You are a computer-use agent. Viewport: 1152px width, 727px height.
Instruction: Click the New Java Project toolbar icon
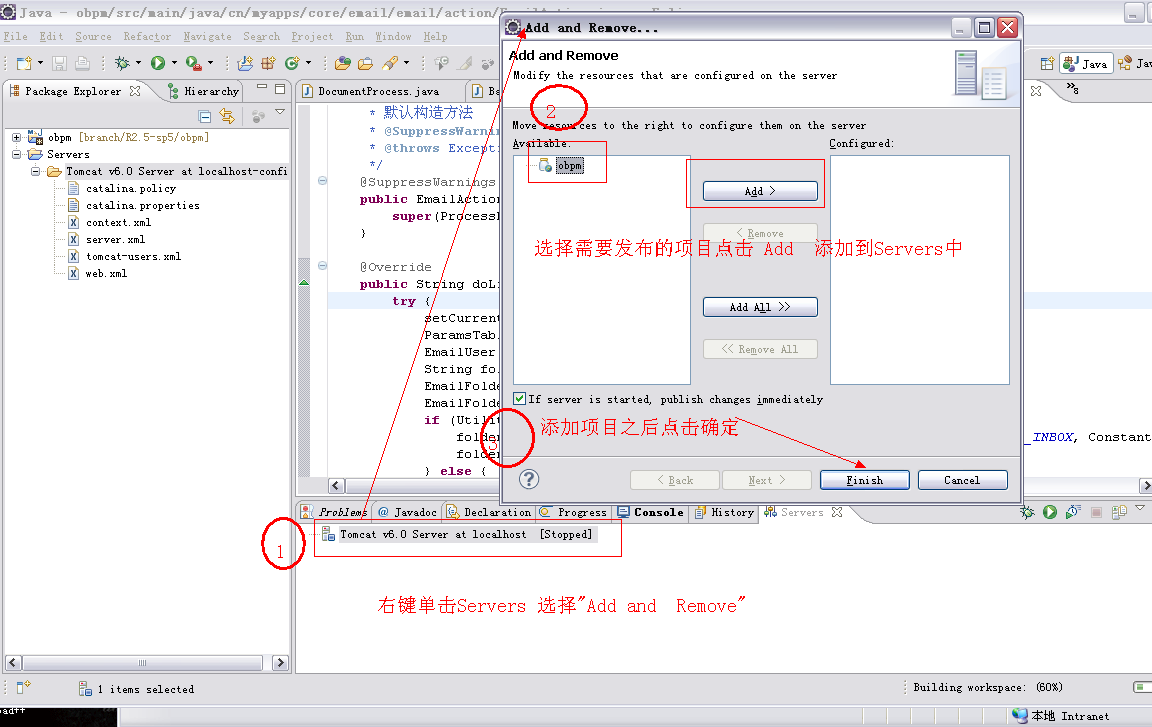pos(245,63)
